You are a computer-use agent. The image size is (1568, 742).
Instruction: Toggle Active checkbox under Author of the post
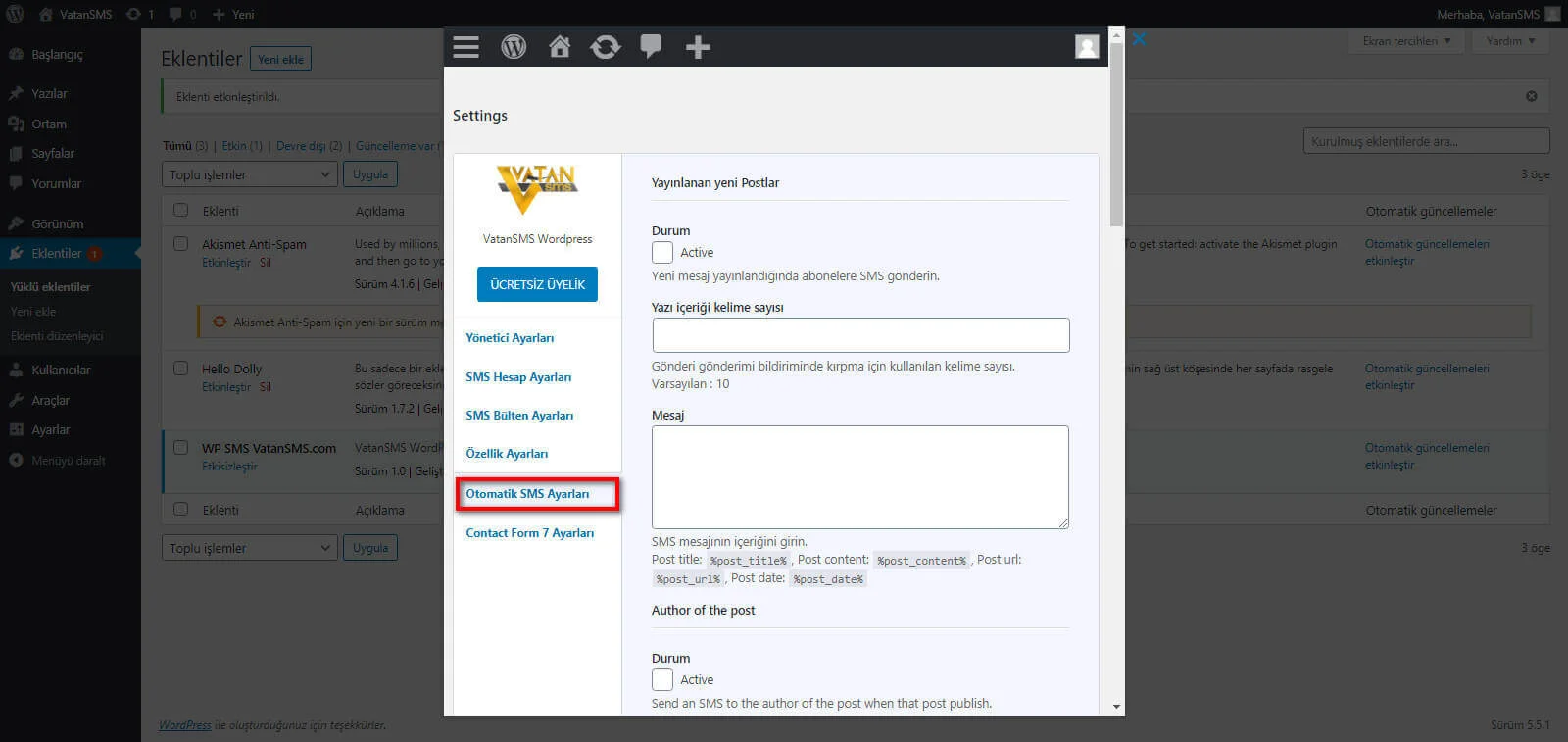click(x=662, y=679)
